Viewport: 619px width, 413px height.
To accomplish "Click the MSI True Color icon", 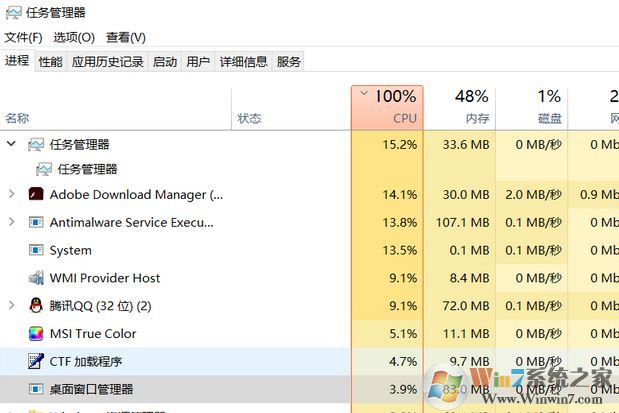I will coord(36,334).
